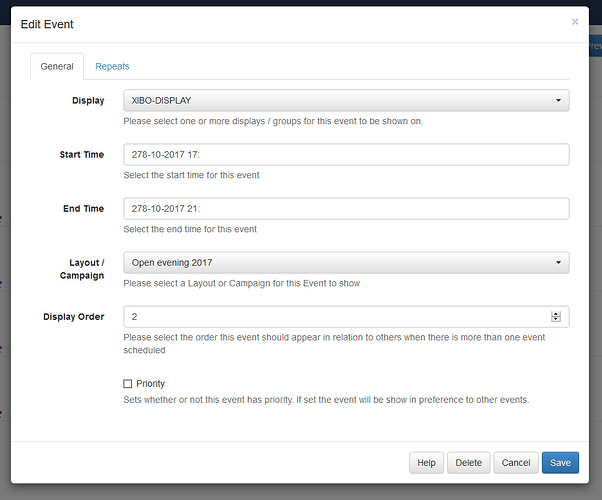Click into the Start Time field
602x500 pixels.
click(346, 155)
